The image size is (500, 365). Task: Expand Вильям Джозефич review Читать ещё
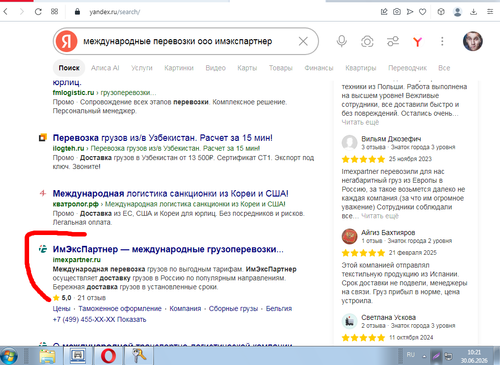click(x=380, y=216)
